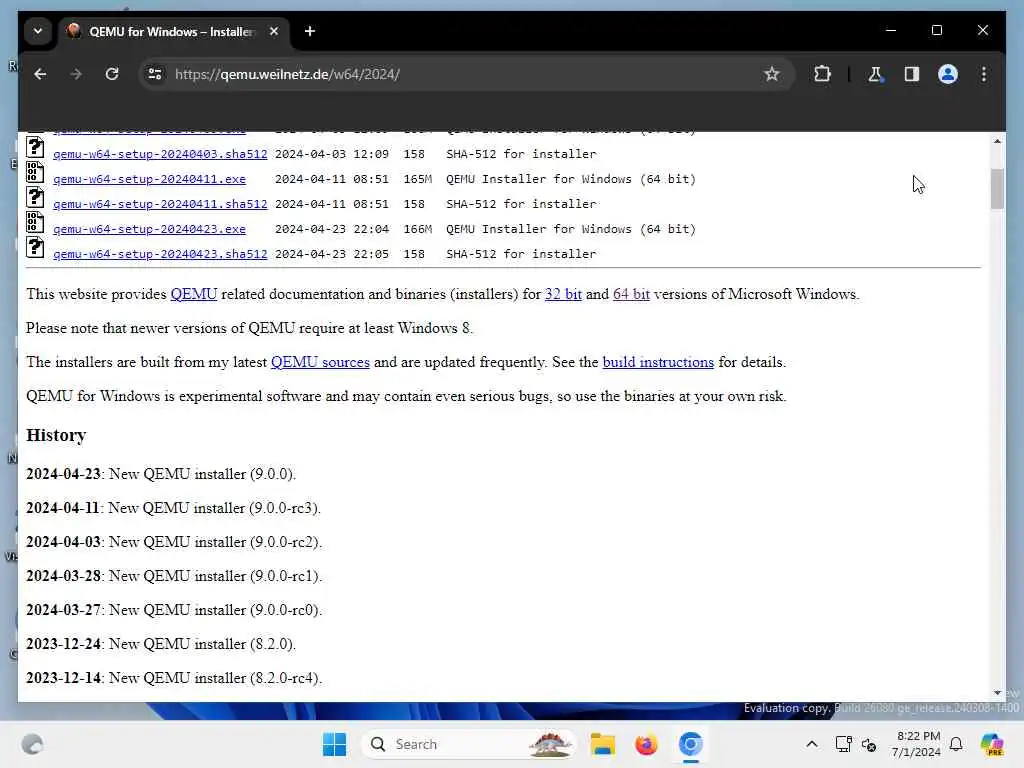Click size '166M' in file list
The width and height of the screenshot is (1024, 768).
[x=417, y=229]
